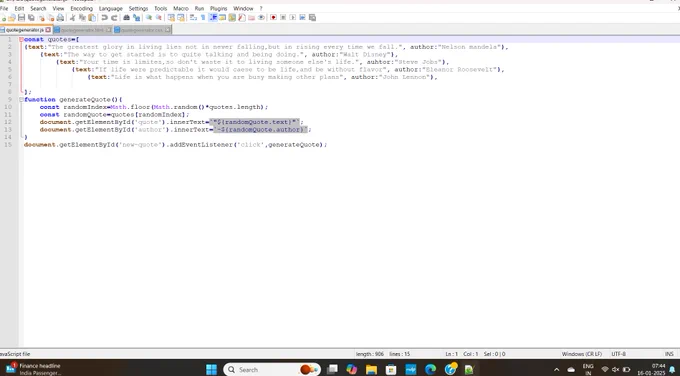680x376 pixels.
Task: Open the Windows Start button
Action: pos(211,369)
